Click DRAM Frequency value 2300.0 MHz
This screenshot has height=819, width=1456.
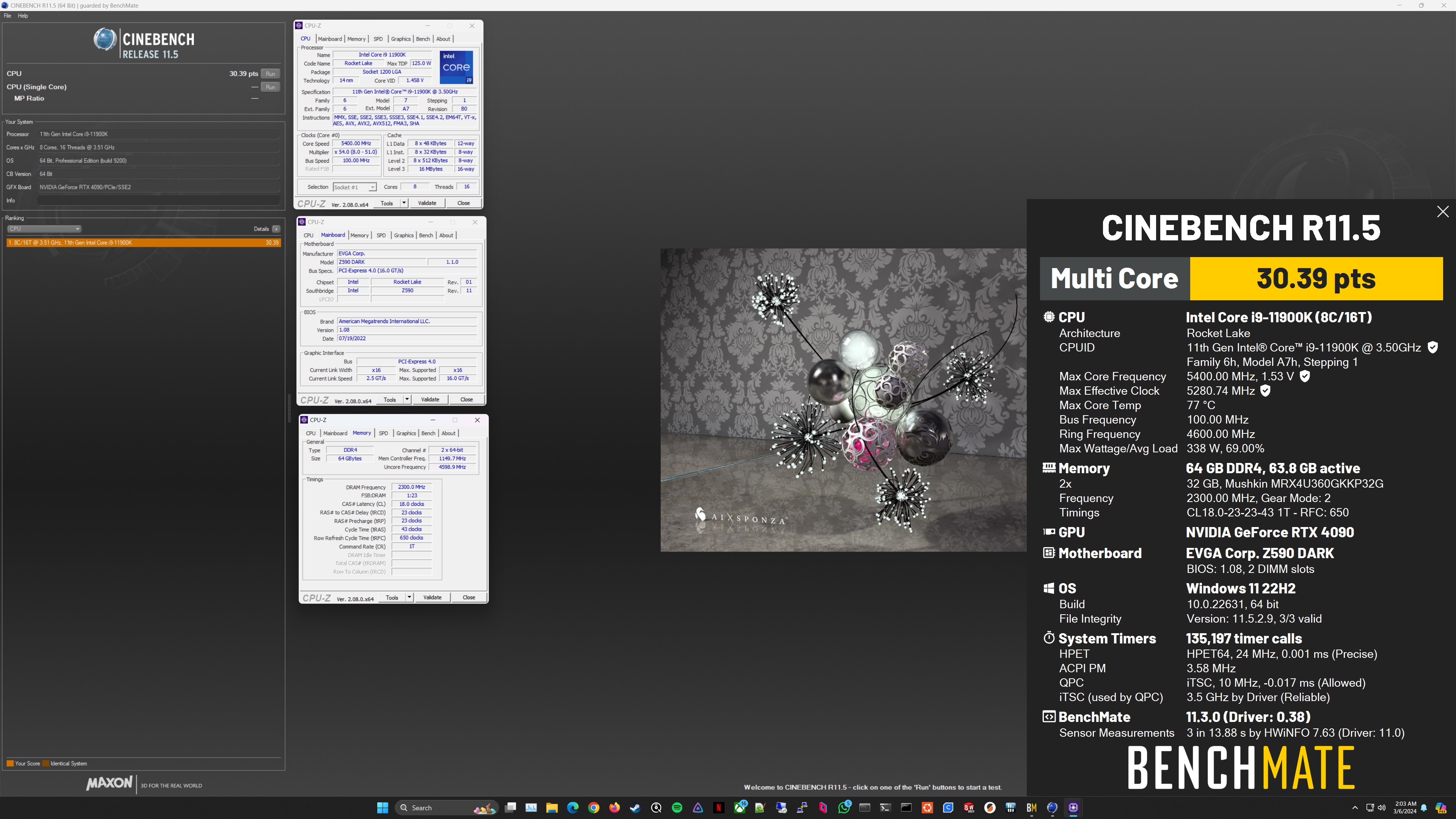[x=411, y=487]
